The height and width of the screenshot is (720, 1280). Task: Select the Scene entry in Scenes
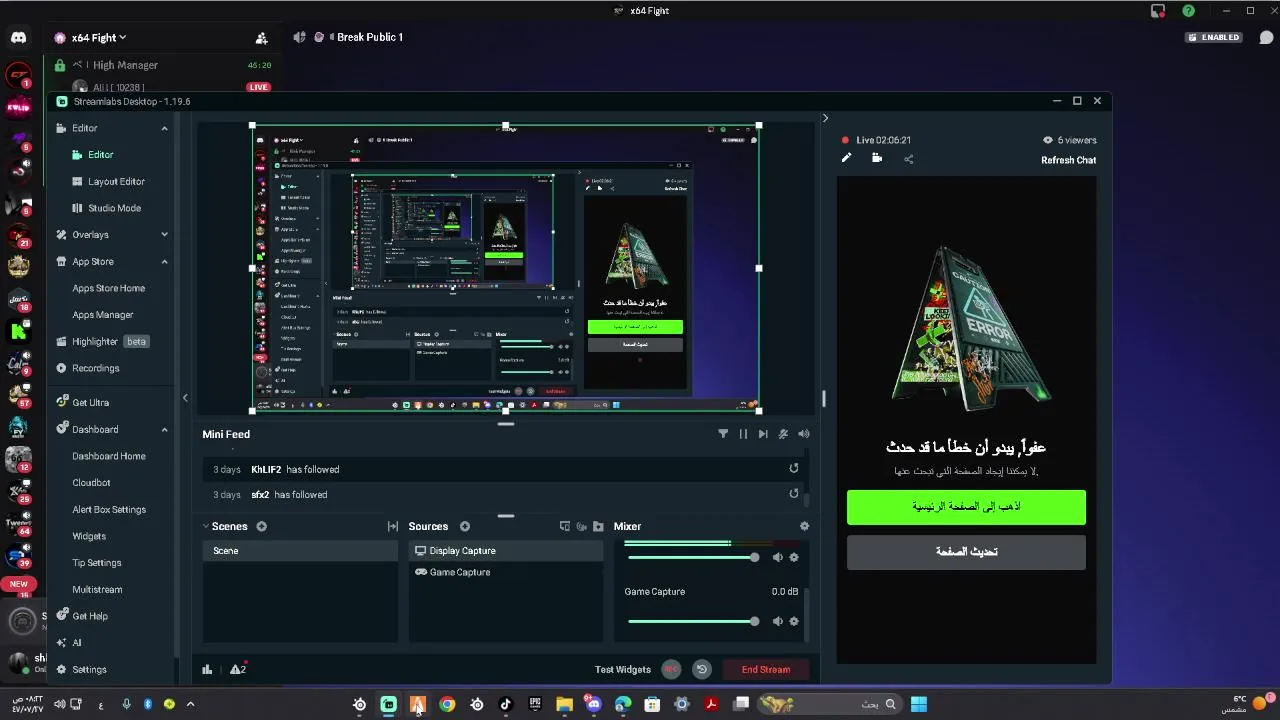pos(300,551)
